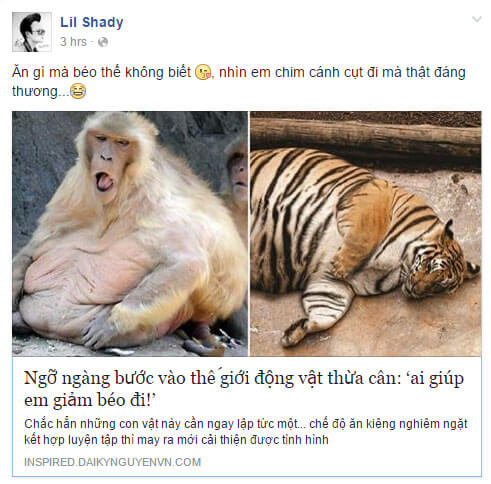Click the laughing tears emoji in post
491x484 pixels.
(78, 91)
